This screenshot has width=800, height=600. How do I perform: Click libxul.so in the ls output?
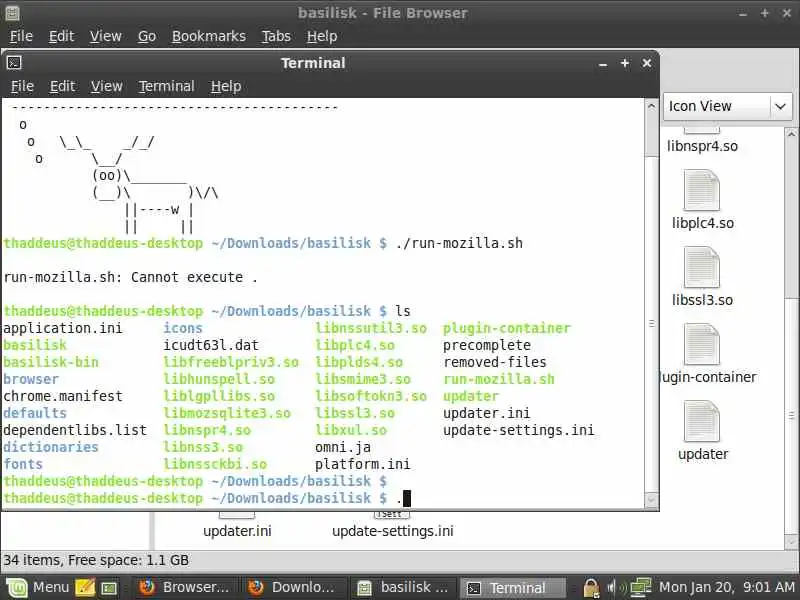351,430
